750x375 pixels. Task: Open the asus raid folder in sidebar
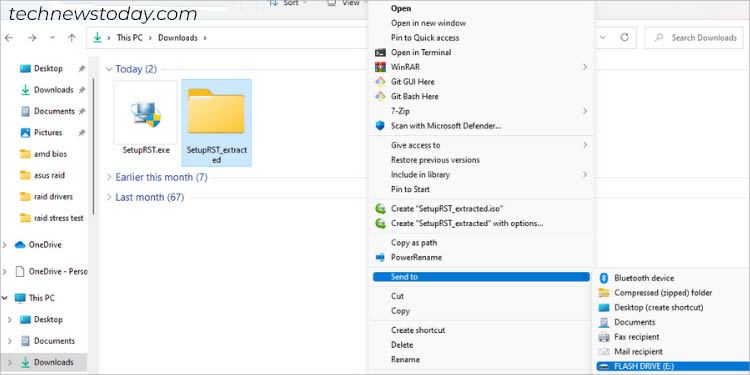tap(49, 176)
